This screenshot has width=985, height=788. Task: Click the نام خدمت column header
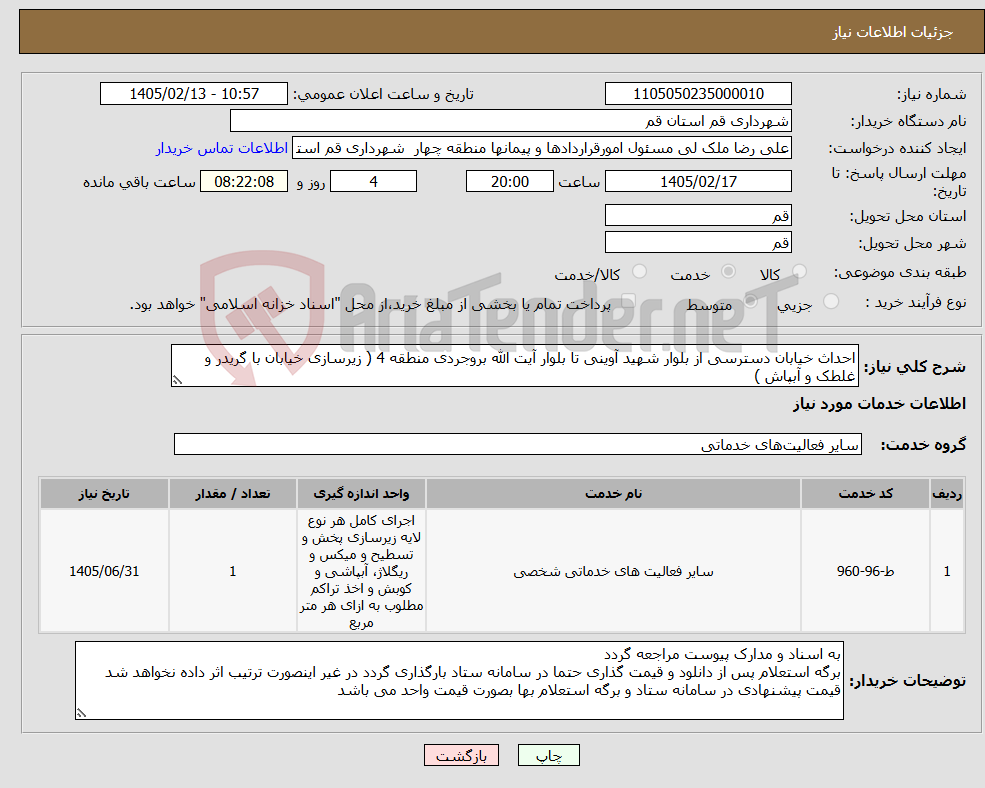pyautogui.click(x=613, y=493)
